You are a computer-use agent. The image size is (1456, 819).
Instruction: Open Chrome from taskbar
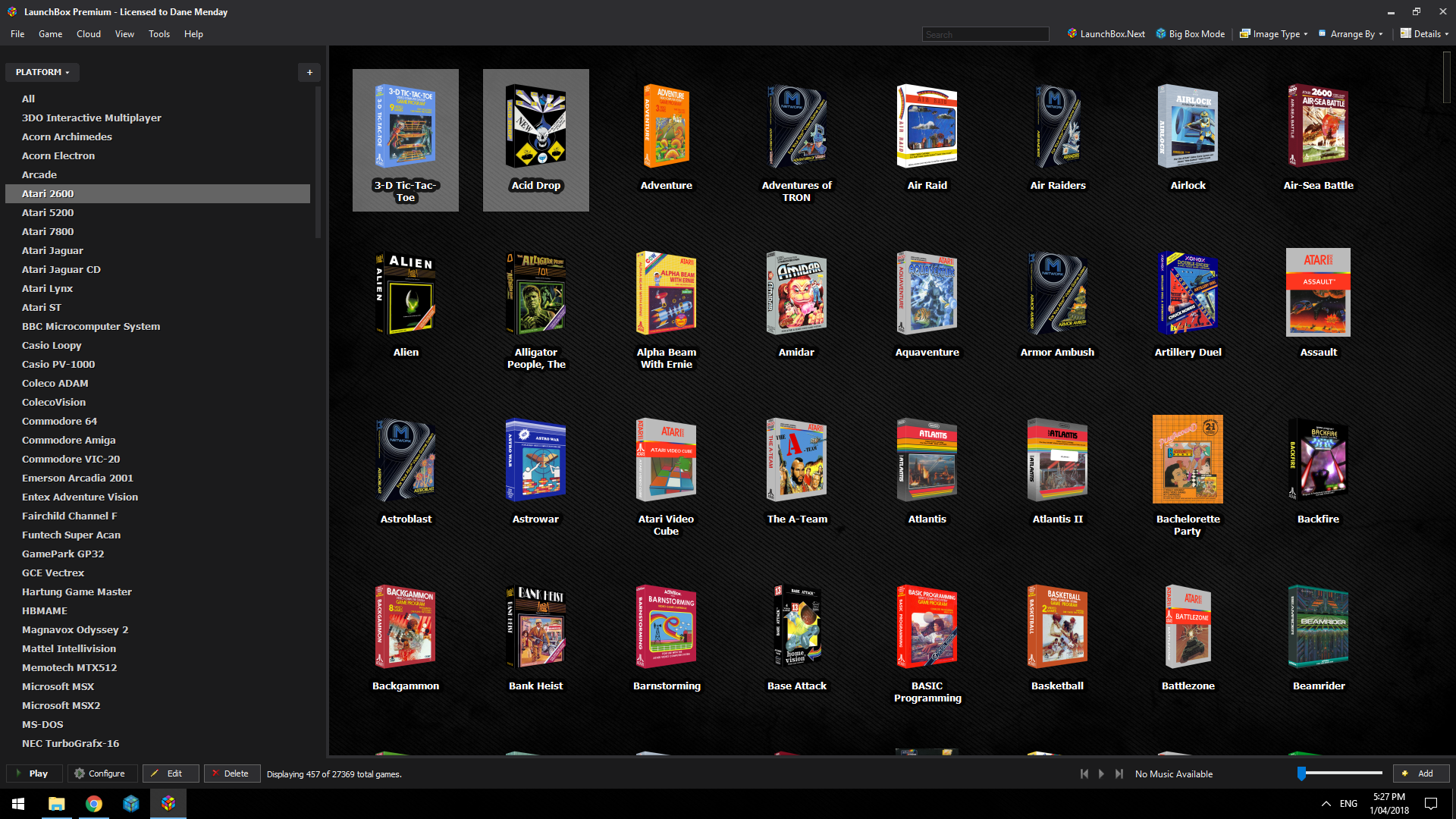[93, 804]
